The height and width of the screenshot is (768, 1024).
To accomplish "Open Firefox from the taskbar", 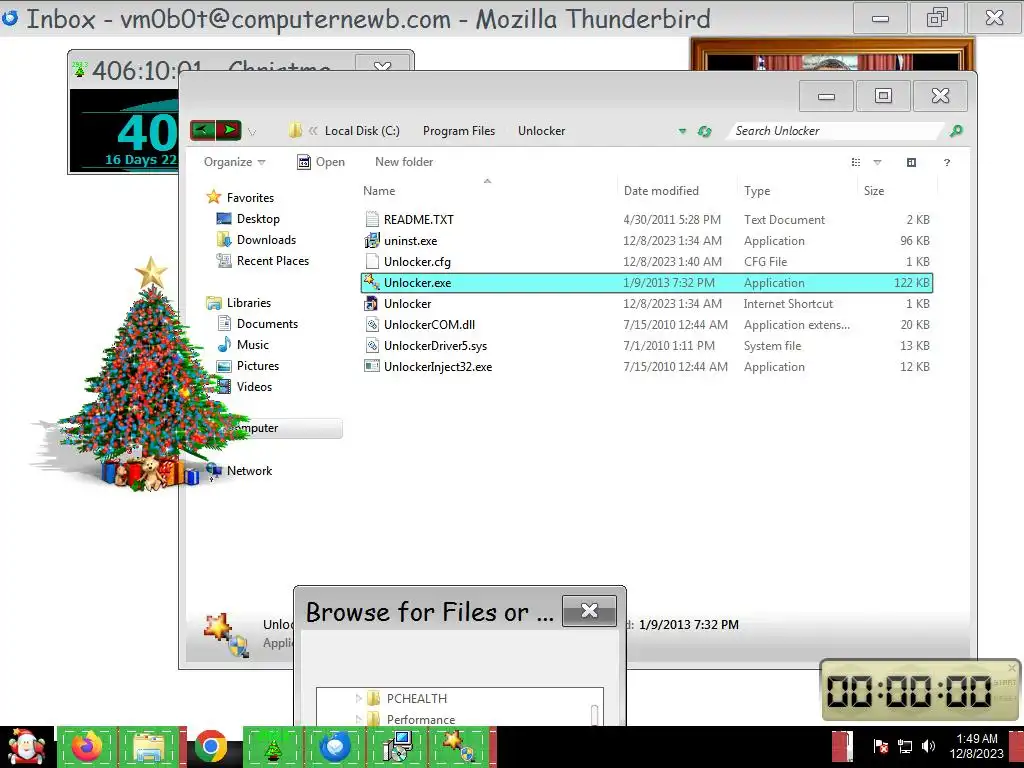I will (87, 747).
